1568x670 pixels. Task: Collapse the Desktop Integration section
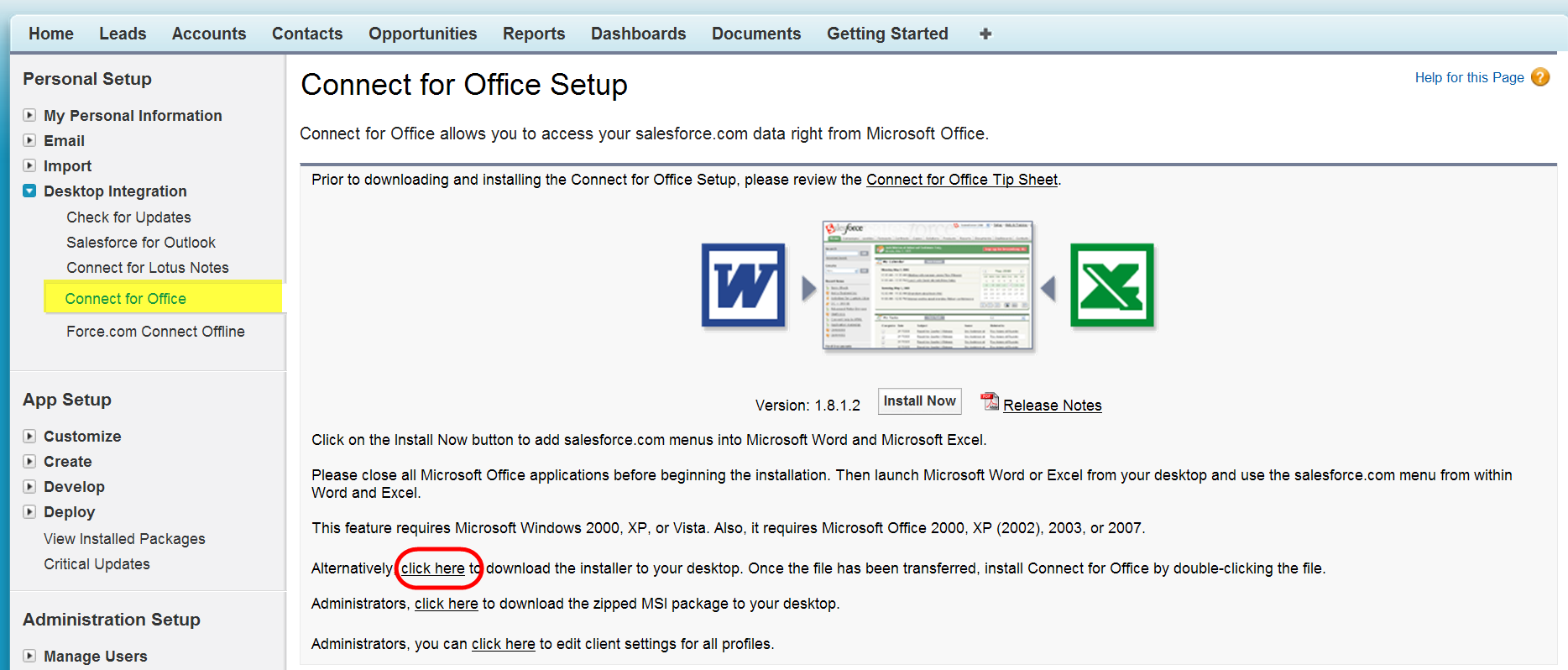coord(29,191)
